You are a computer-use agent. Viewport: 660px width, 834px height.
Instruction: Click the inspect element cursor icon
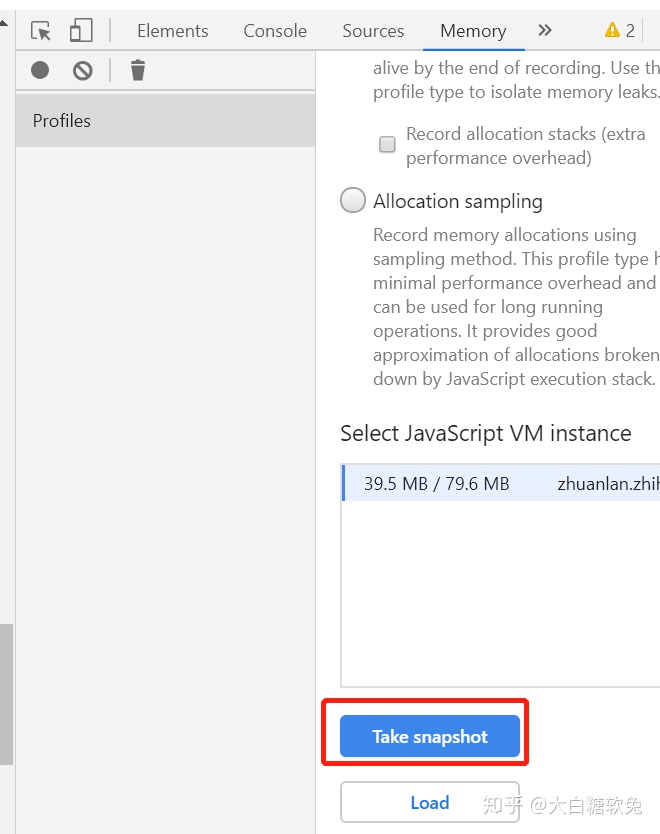click(41, 31)
